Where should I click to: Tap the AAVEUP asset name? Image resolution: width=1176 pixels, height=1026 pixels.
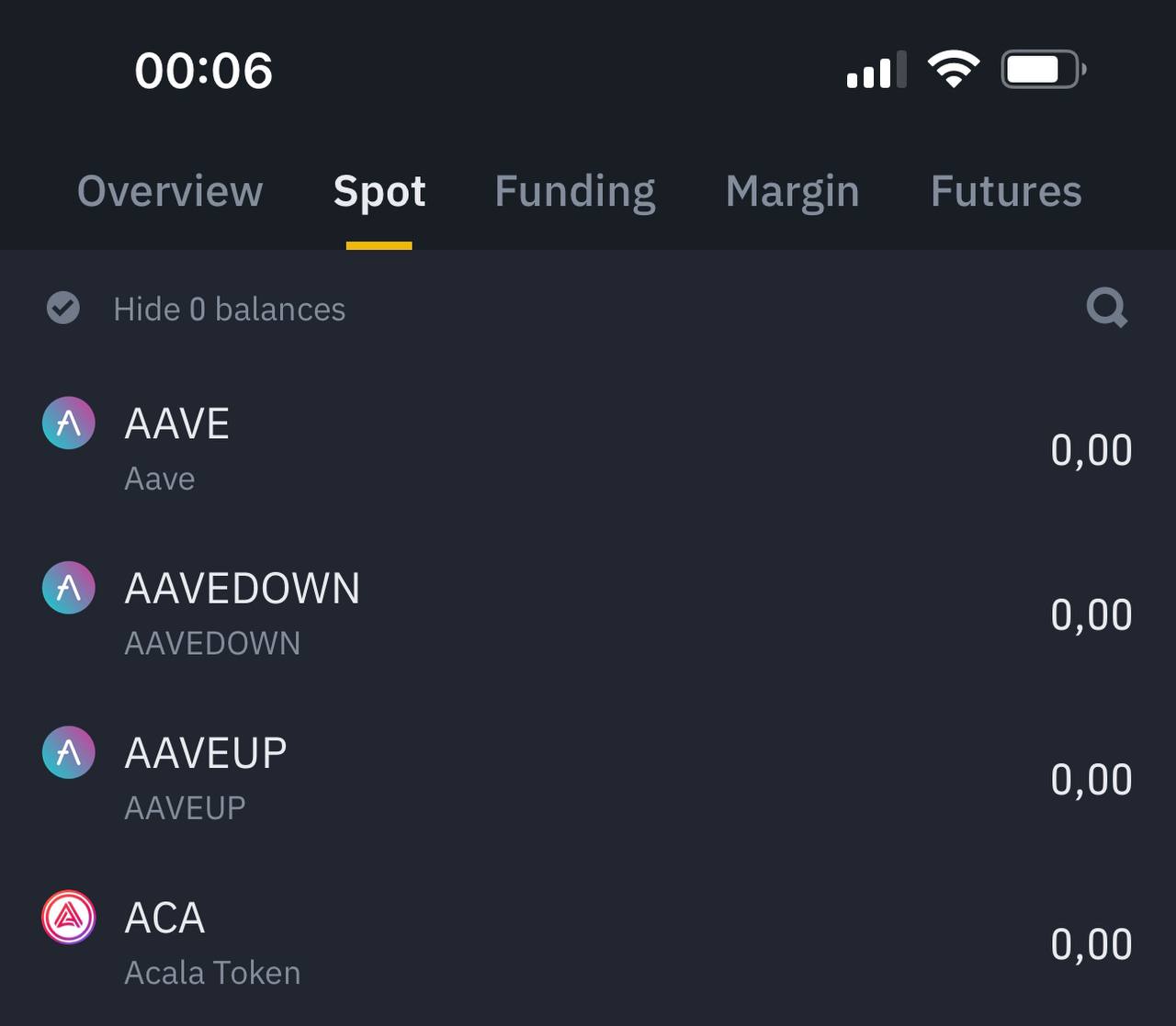click(x=206, y=753)
